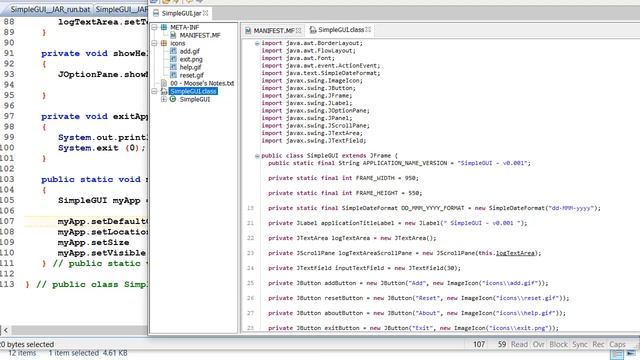The image size is (640, 360).
Task: Toggle the Ovr overwrite indicator
Action: (x=538, y=344)
